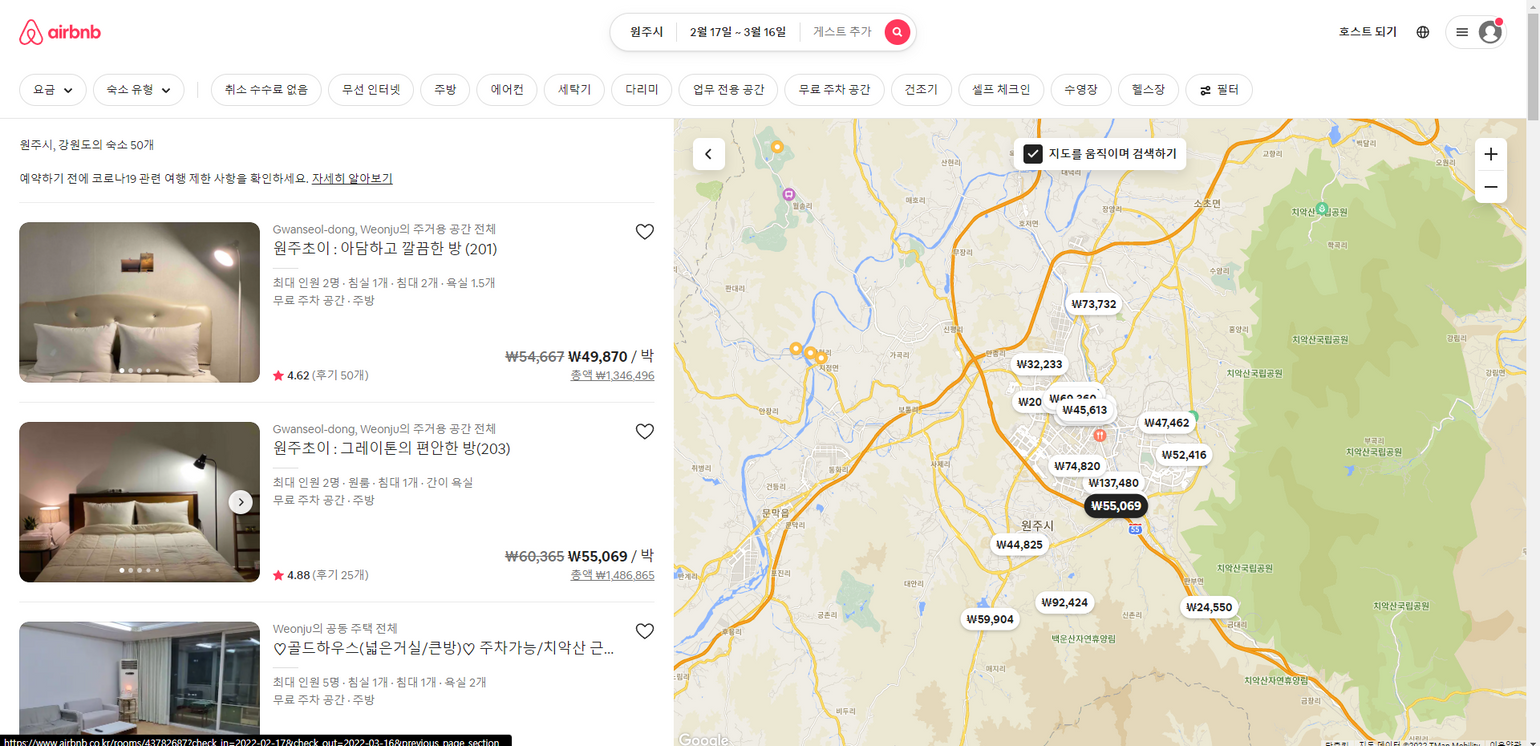The image size is (1540, 746).
Task: Save listing 원주초이 (201) with heart
Action: click(x=645, y=232)
